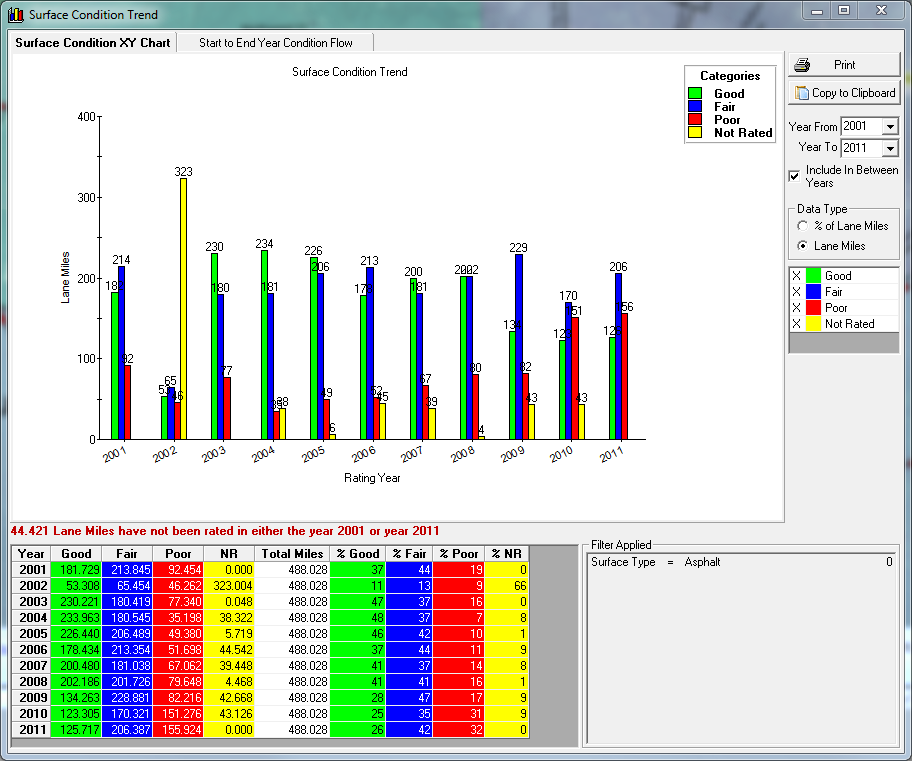Screen dimensions: 912x761
Task: Click the Total Miles column header
Action: 292,554
